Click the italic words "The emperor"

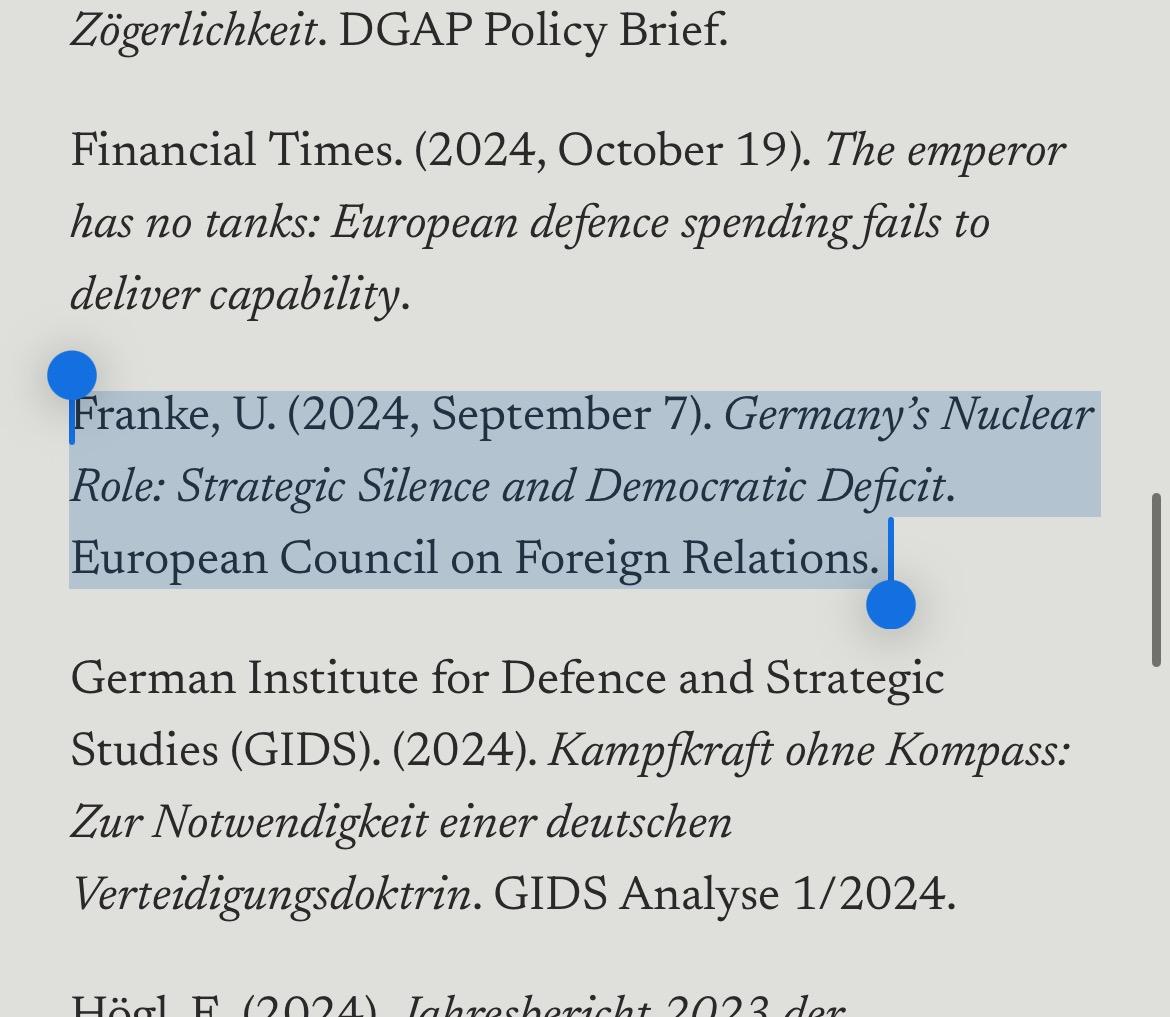945,152
